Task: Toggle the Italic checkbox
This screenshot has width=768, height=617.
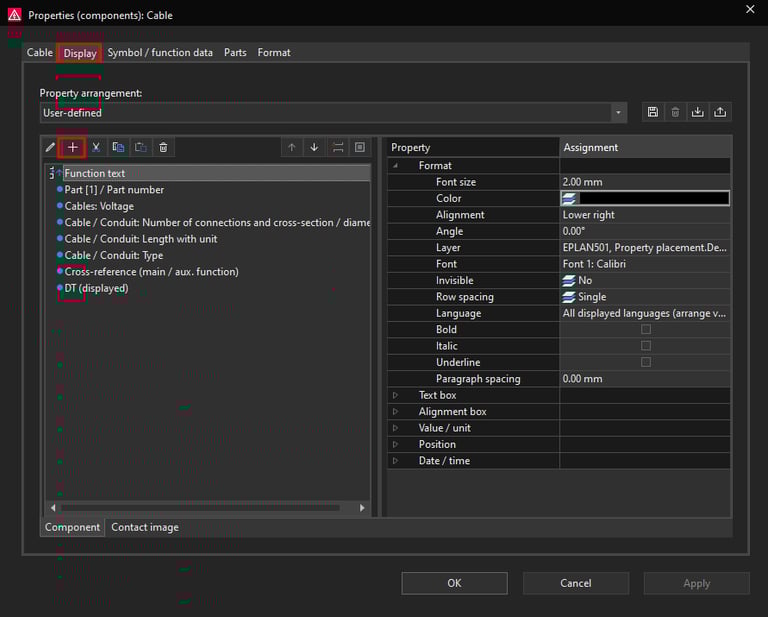Action: (x=645, y=346)
